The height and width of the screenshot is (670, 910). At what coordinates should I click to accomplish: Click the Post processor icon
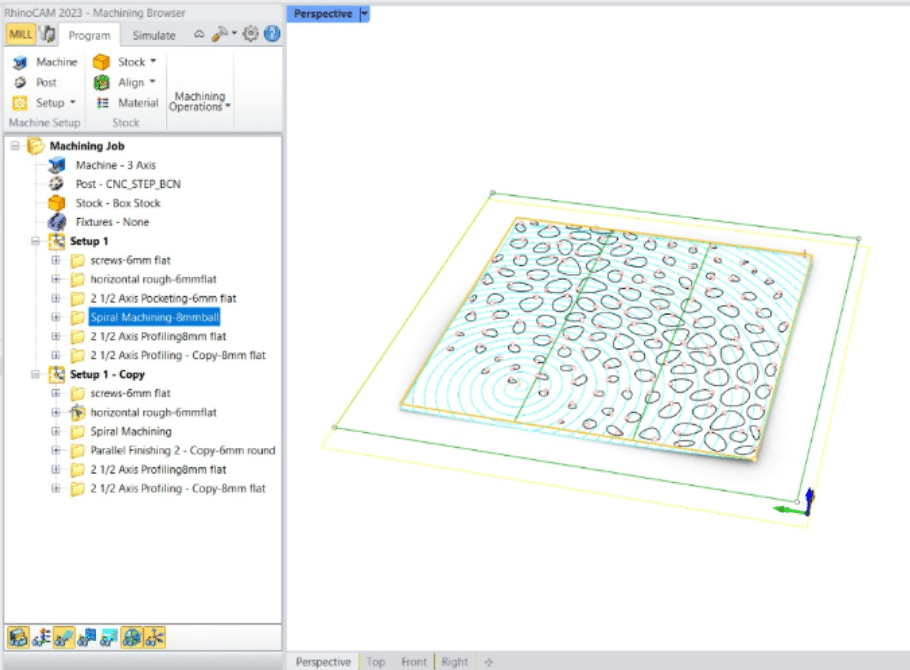[x=19, y=83]
